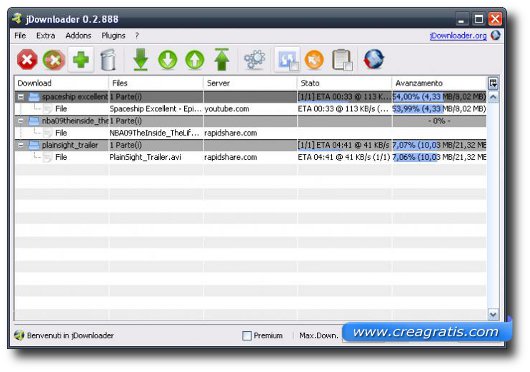
Task: Click folder icon of nba09theinside package
Action: (x=34, y=121)
